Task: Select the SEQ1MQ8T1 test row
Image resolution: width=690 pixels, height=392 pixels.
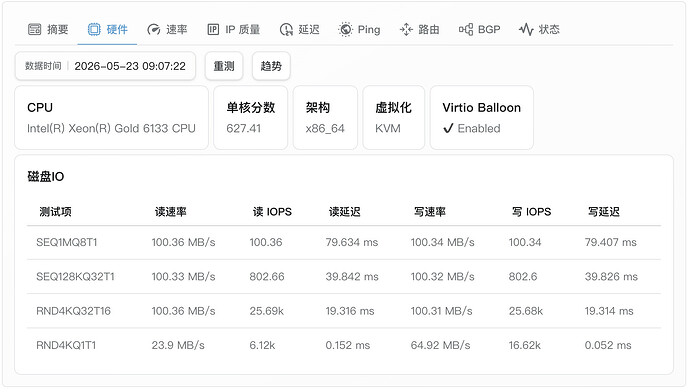Action: coord(344,242)
